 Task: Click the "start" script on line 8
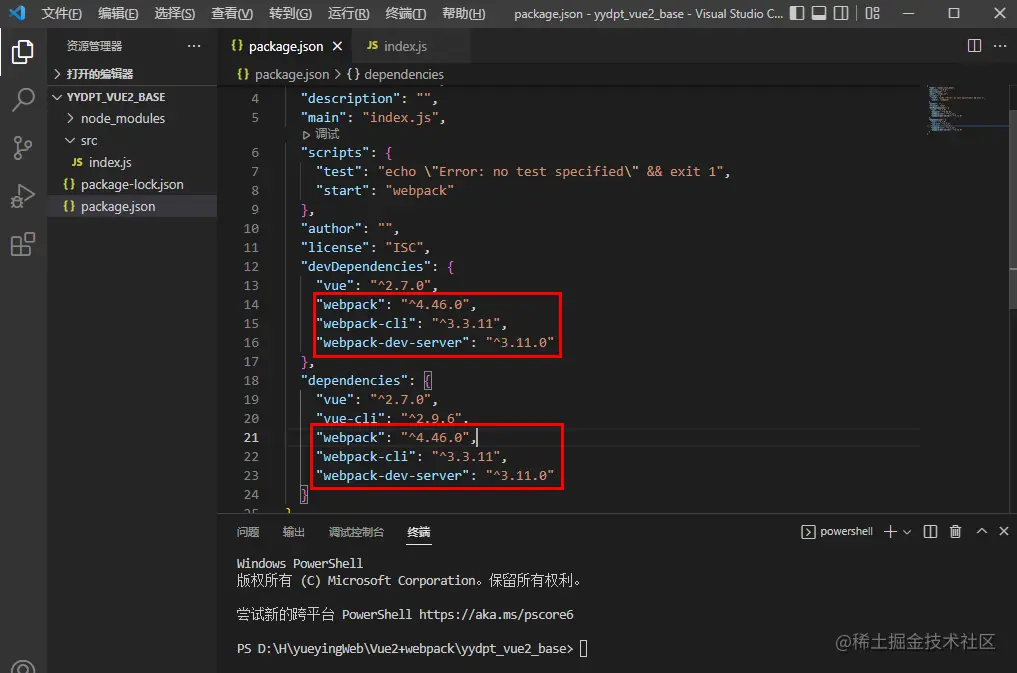pyautogui.click(x=342, y=191)
